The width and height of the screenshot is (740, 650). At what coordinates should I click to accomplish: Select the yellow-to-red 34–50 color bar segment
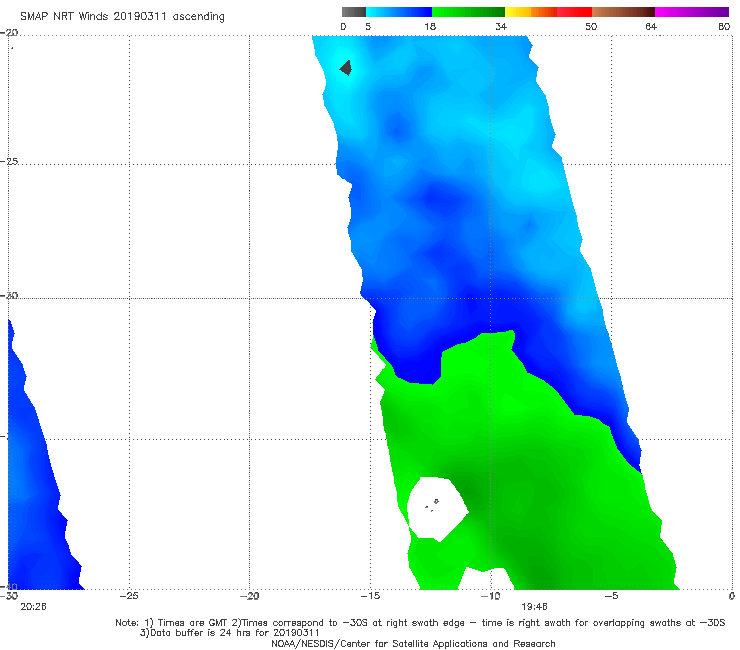pos(548,12)
